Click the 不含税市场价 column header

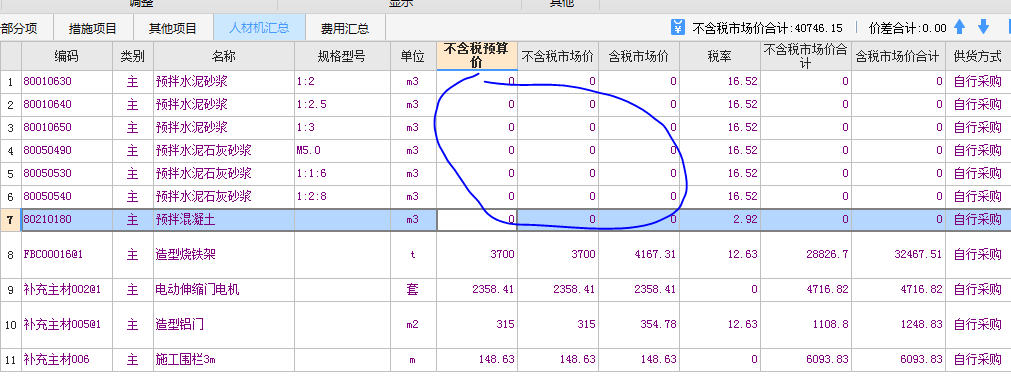coord(558,56)
